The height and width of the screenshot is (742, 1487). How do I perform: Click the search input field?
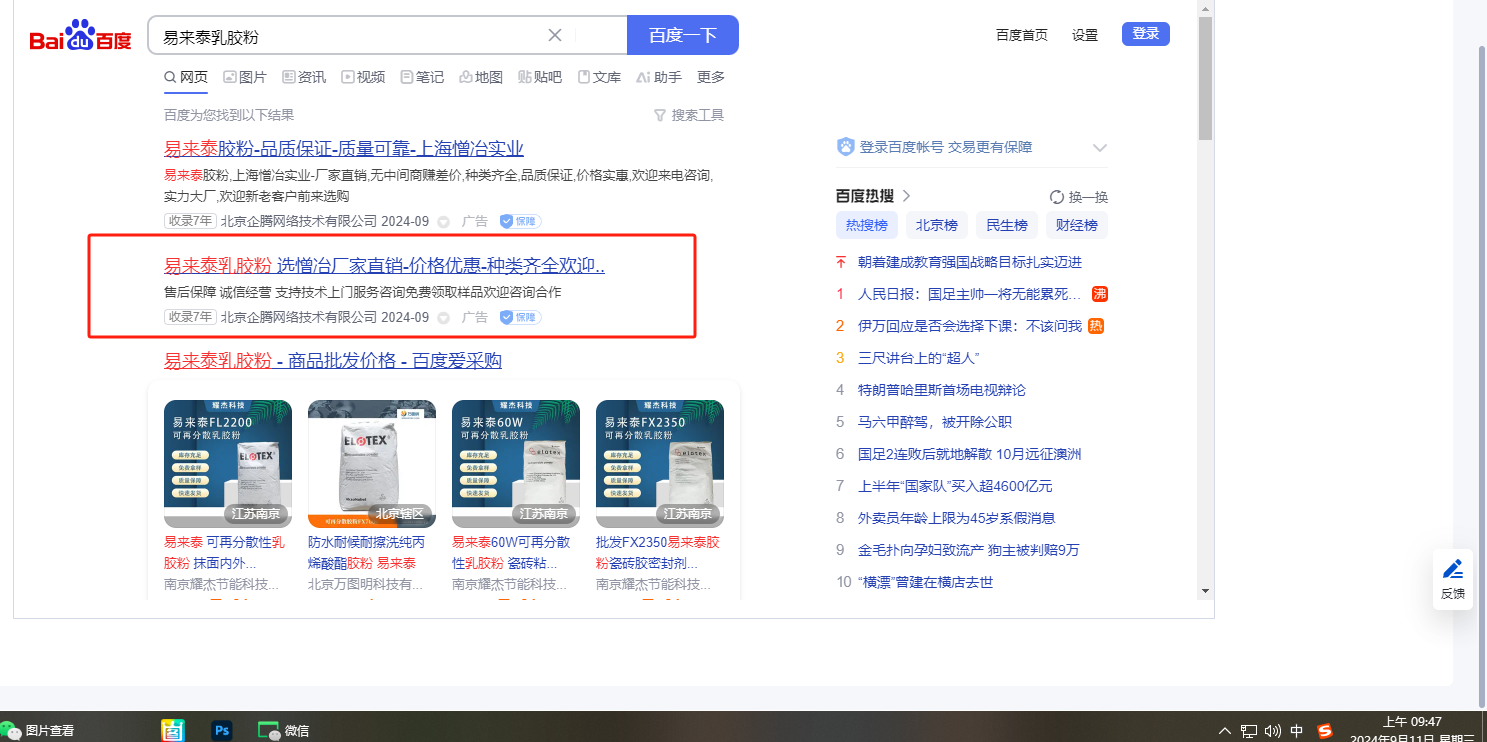(x=350, y=36)
